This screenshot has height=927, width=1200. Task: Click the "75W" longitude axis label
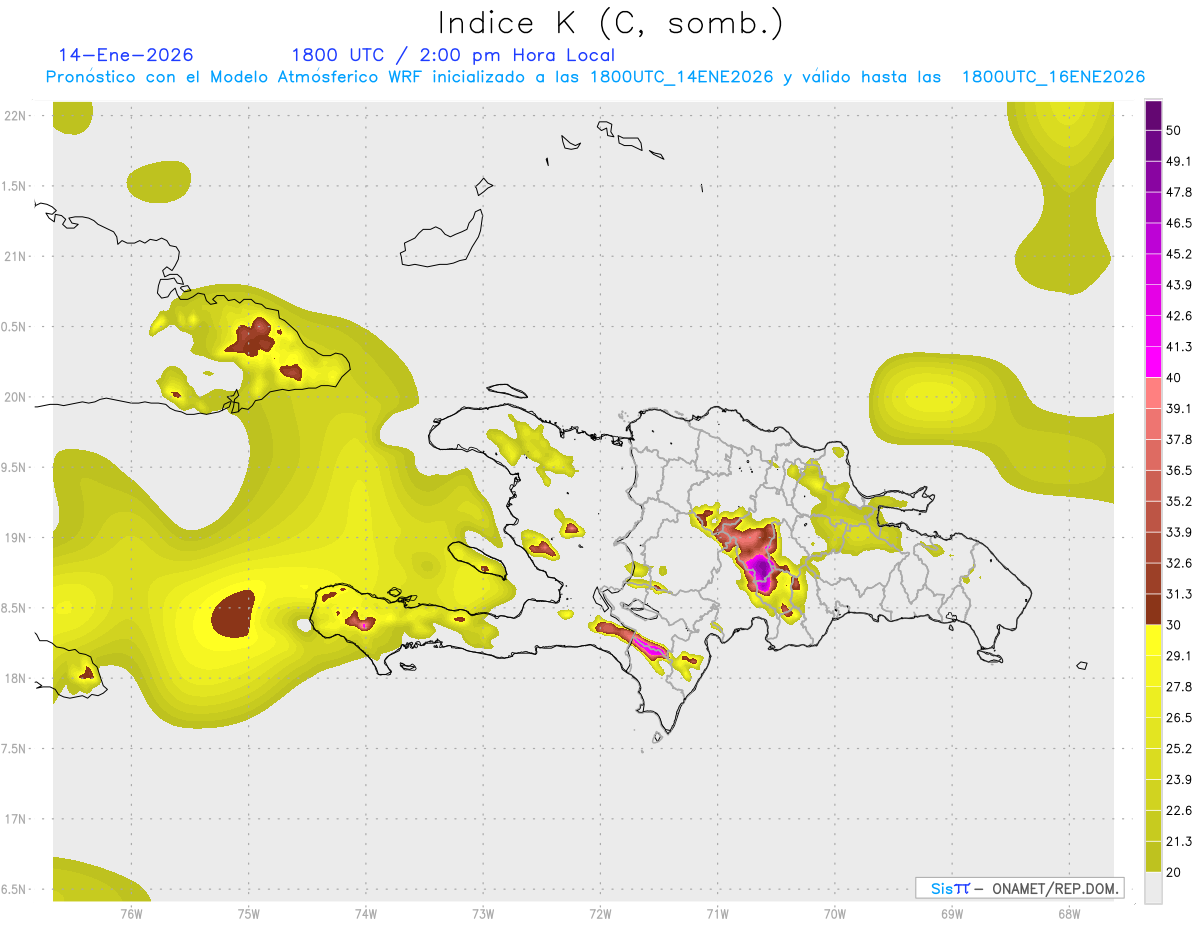[248, 913]
